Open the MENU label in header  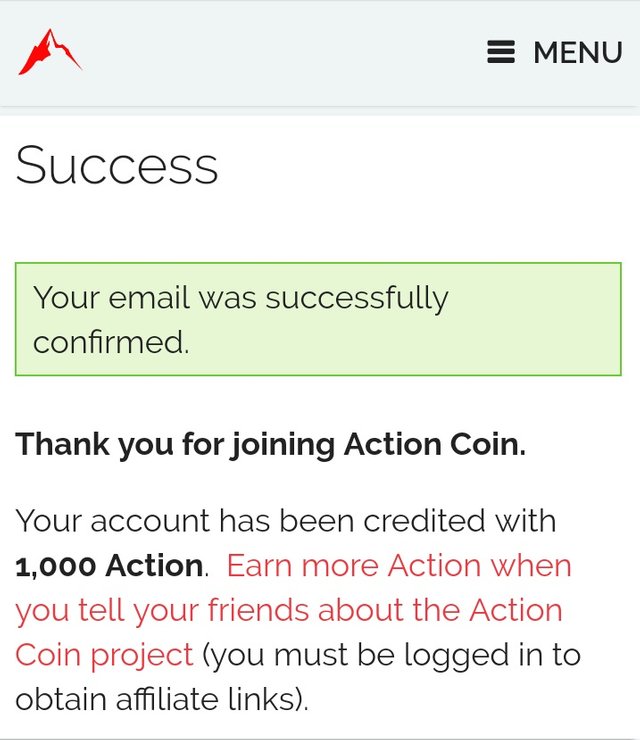point(577,53)
